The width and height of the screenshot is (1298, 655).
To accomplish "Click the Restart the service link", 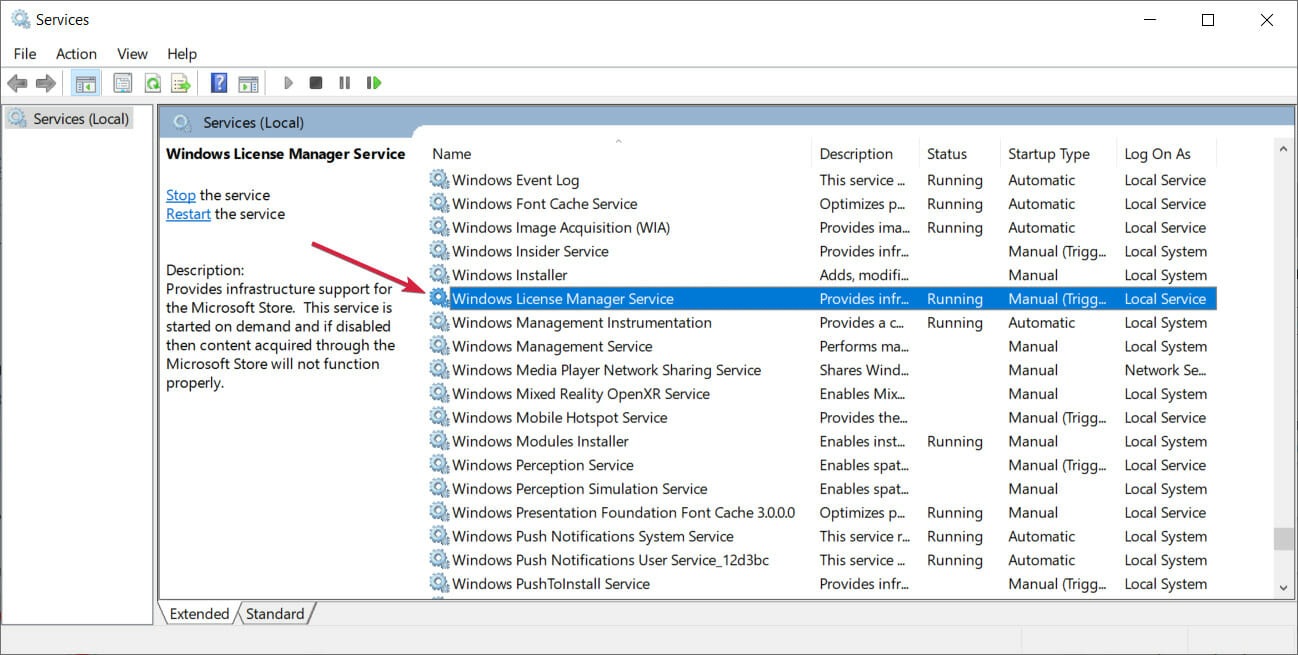I will [188, 214].
